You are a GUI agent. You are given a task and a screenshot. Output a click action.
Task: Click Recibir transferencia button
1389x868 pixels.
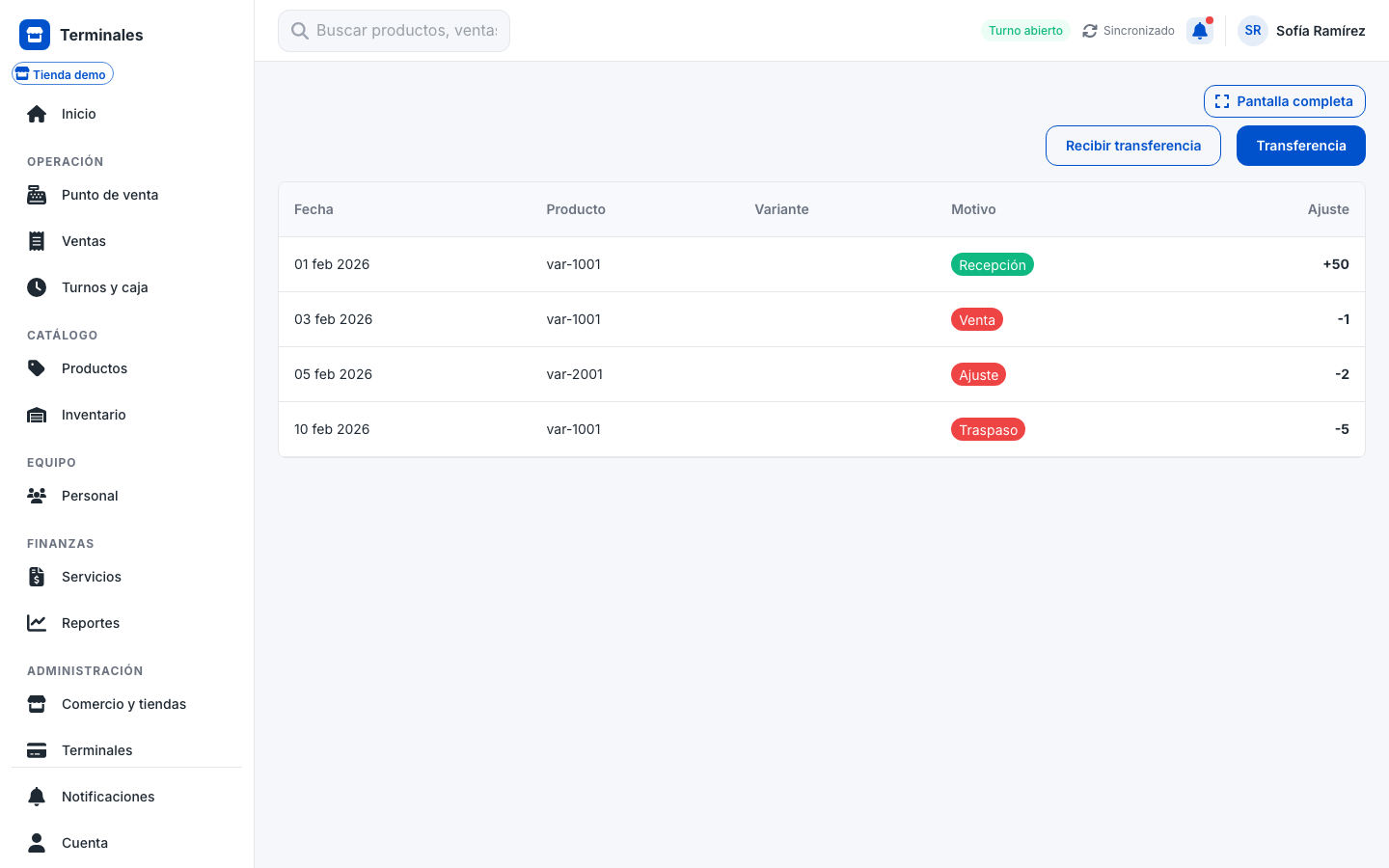1133,146
